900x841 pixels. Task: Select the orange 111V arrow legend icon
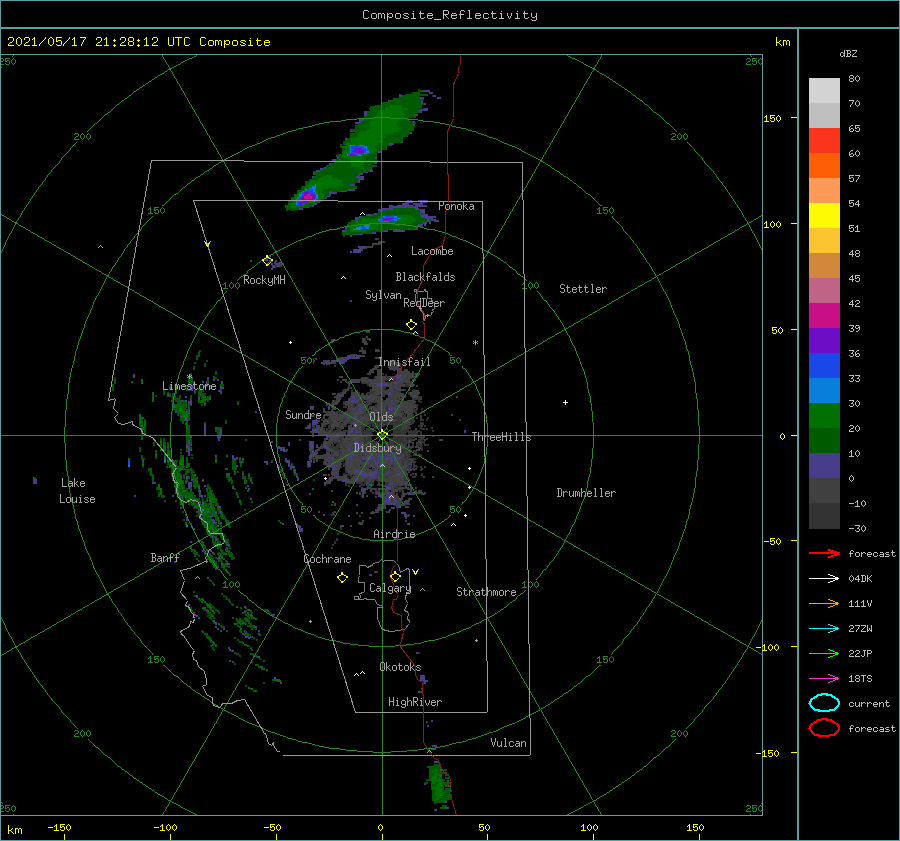pos(824,603)
